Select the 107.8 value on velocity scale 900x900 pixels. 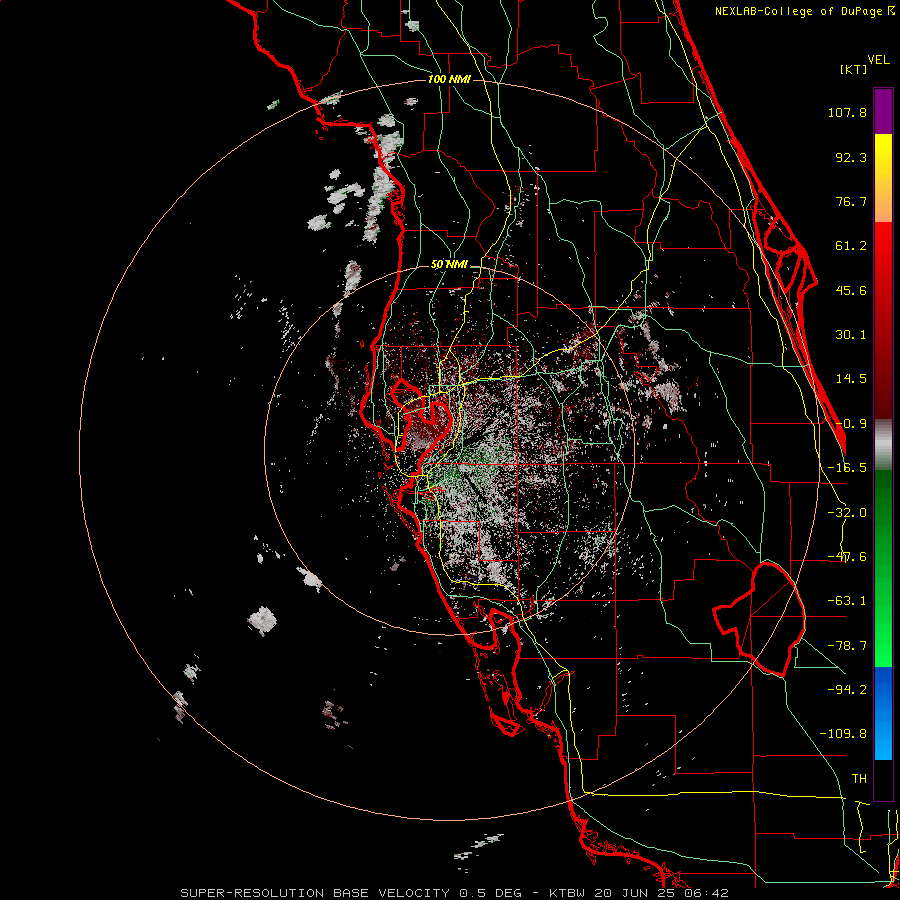click(x=847, y=112)
